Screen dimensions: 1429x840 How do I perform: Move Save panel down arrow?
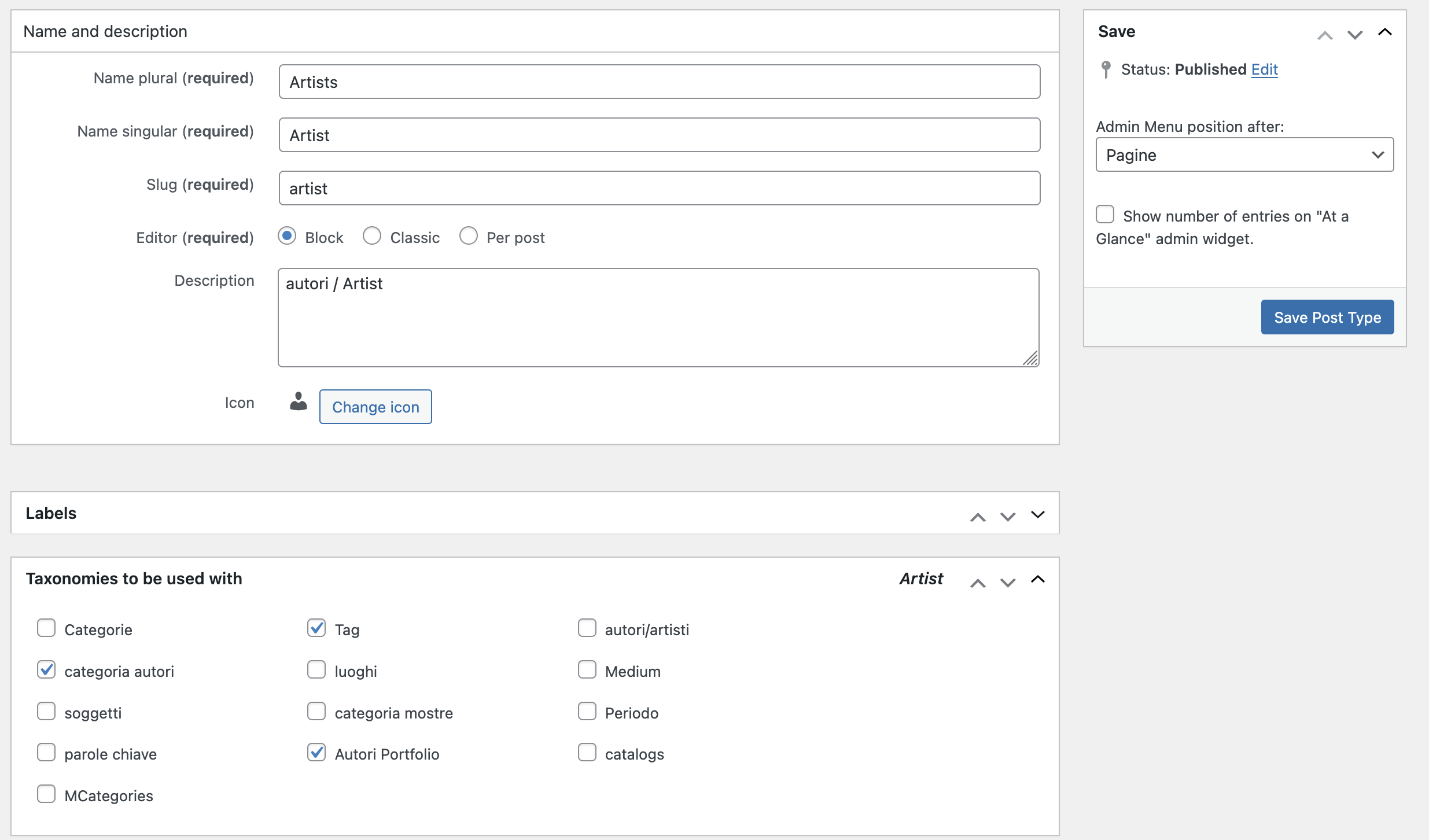point(1354,35)
